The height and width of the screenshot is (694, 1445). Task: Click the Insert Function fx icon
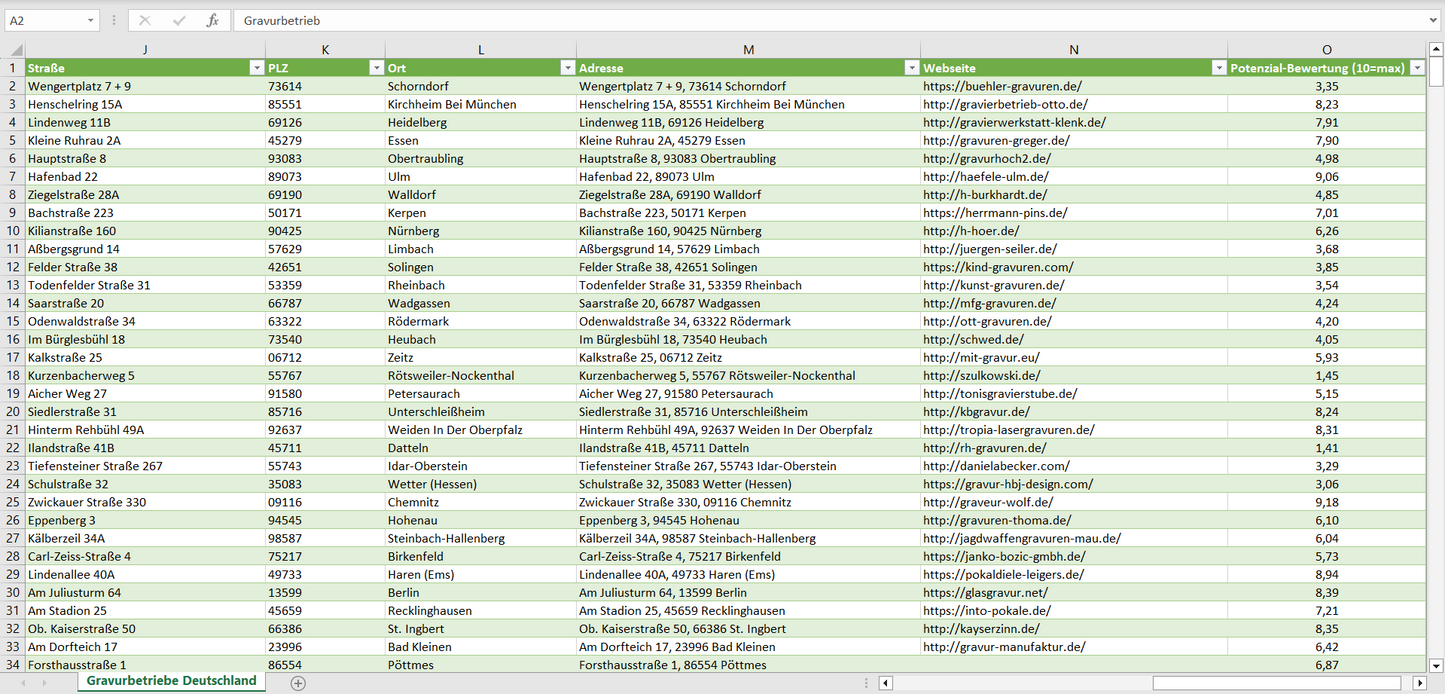[x=212, y=20]
